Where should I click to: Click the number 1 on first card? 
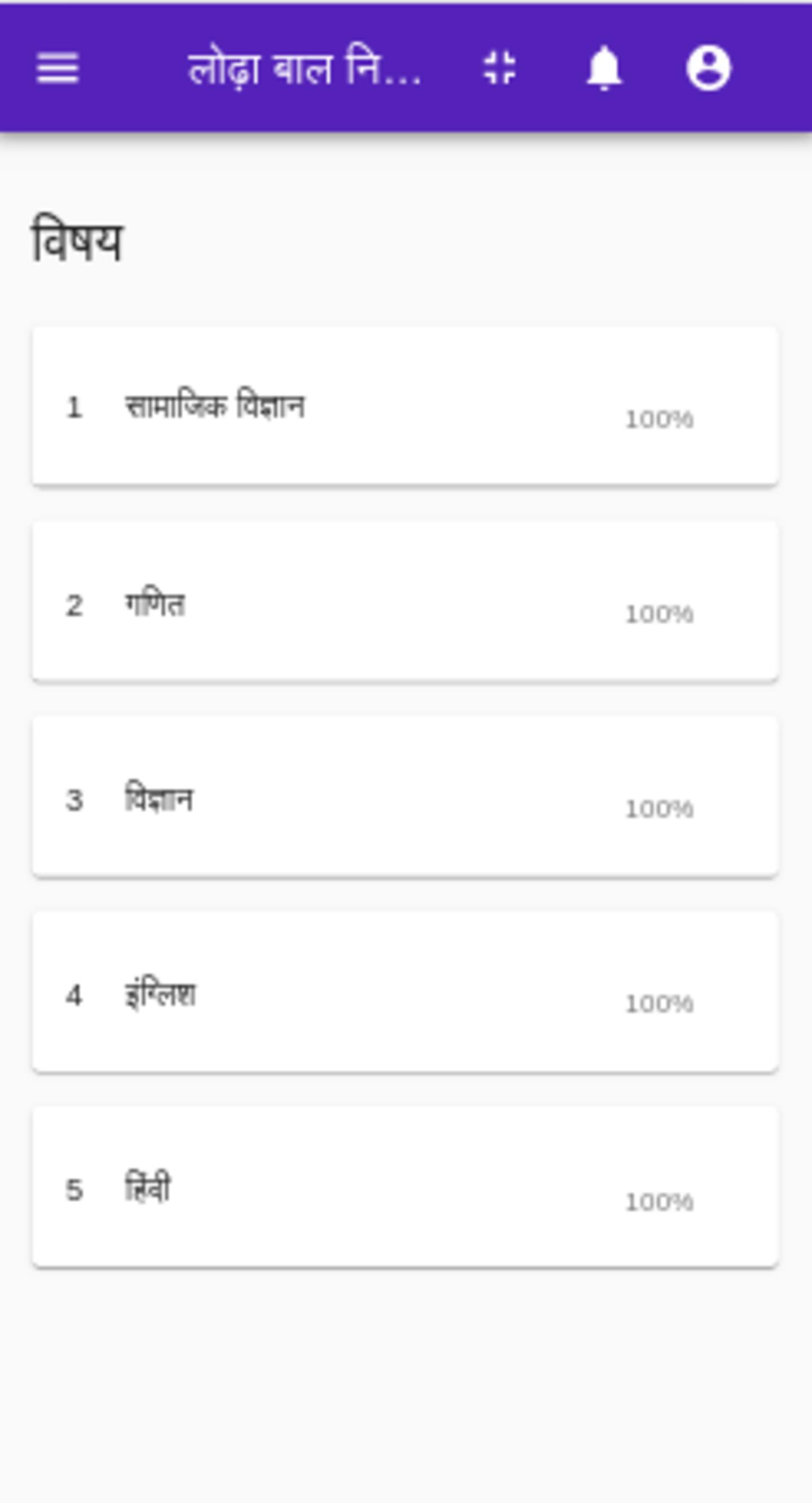click(74, 407)
